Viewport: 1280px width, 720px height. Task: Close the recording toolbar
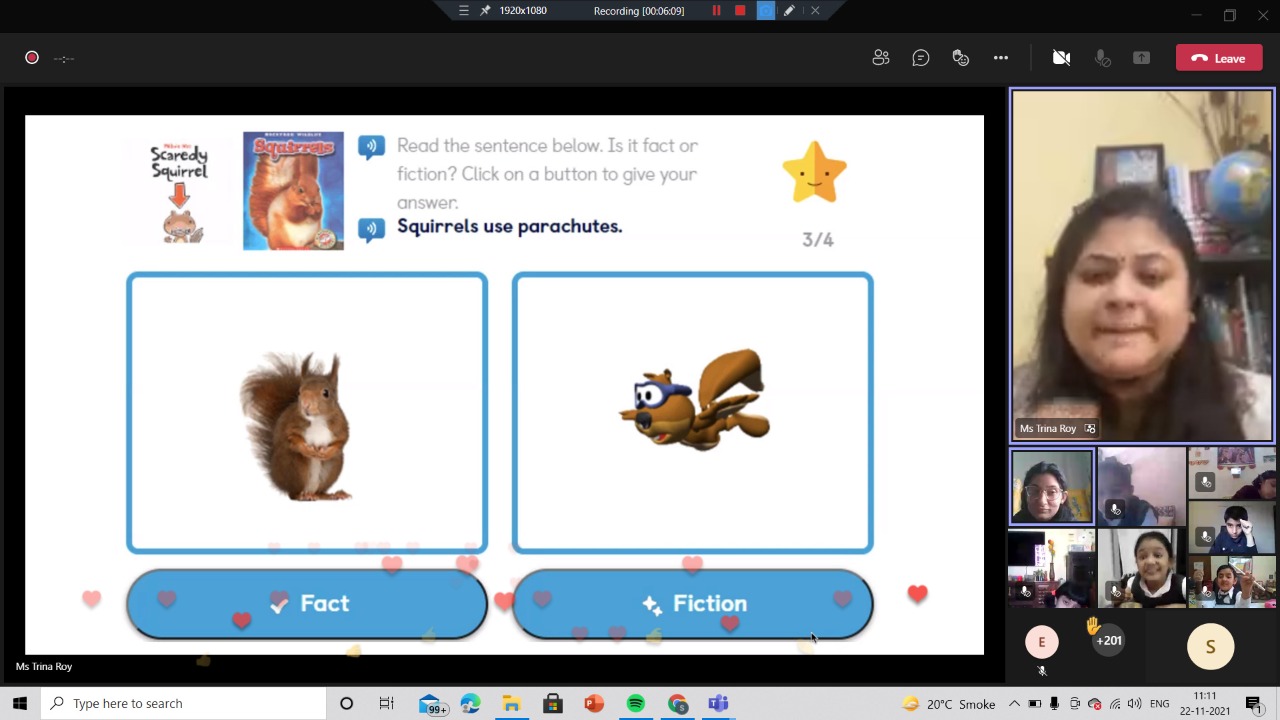coord(815,10)
